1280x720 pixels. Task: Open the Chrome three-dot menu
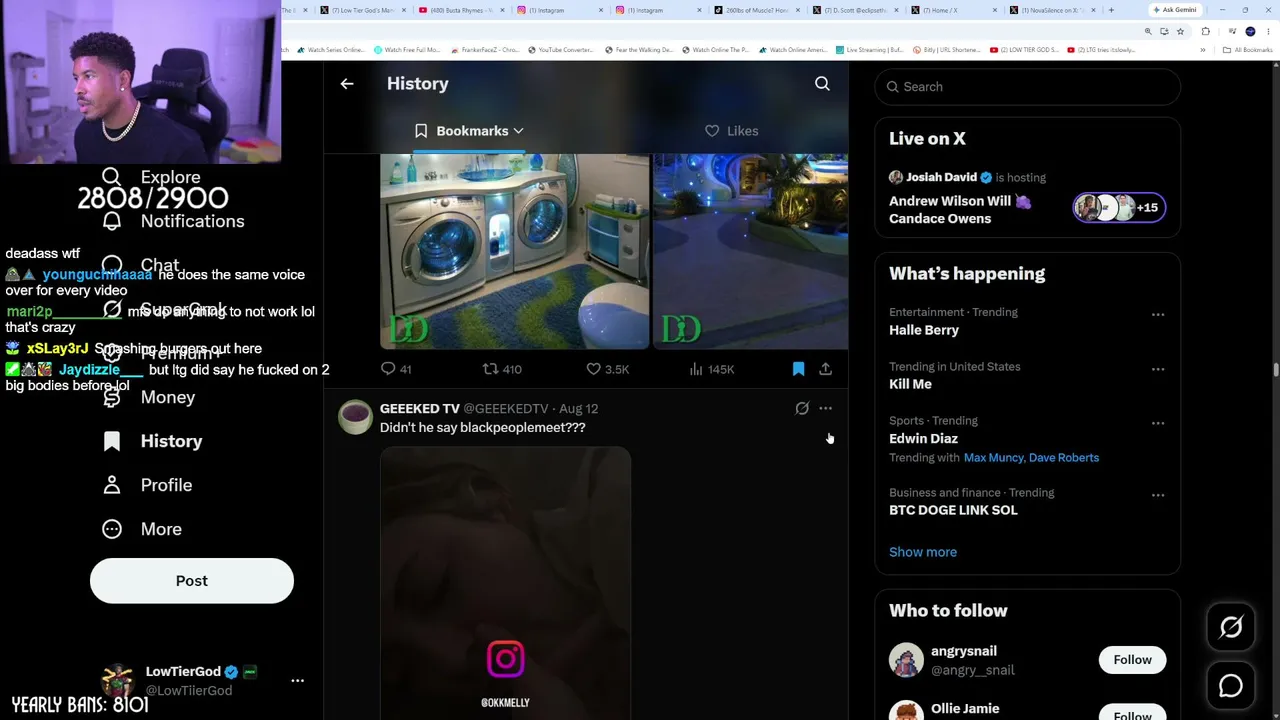pyautogui.click(x=1268, y=31)
